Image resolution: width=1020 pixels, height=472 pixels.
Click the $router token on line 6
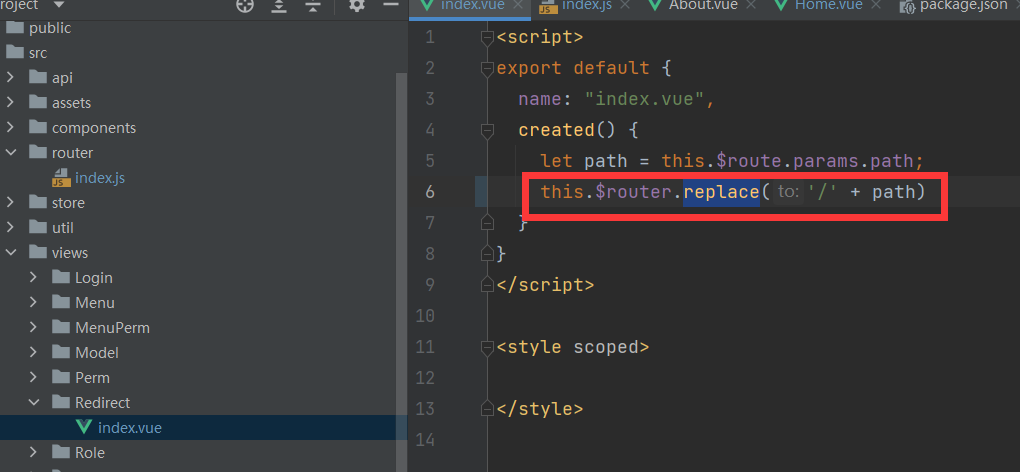point(634,192)
